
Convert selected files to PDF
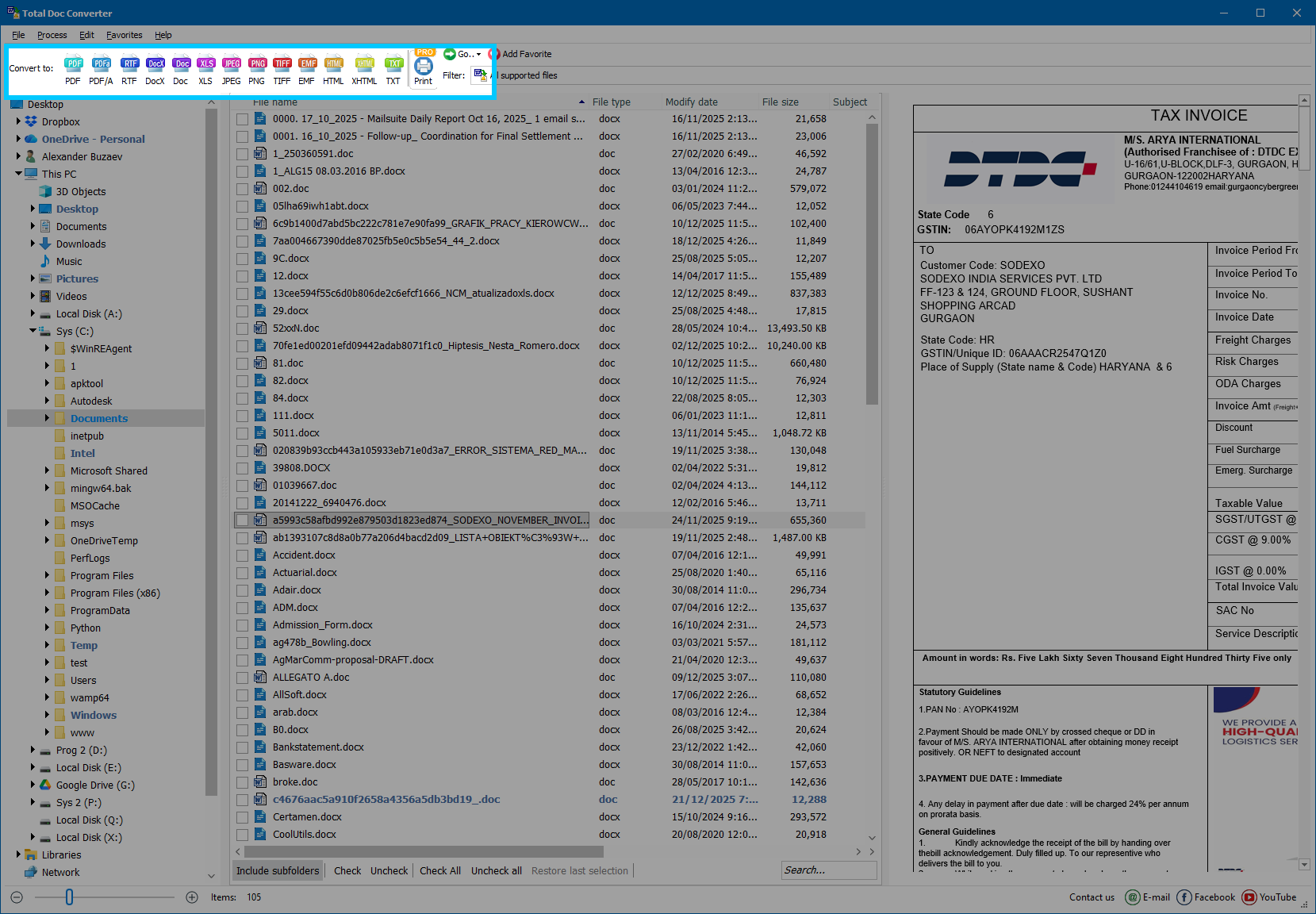[73, 70]
